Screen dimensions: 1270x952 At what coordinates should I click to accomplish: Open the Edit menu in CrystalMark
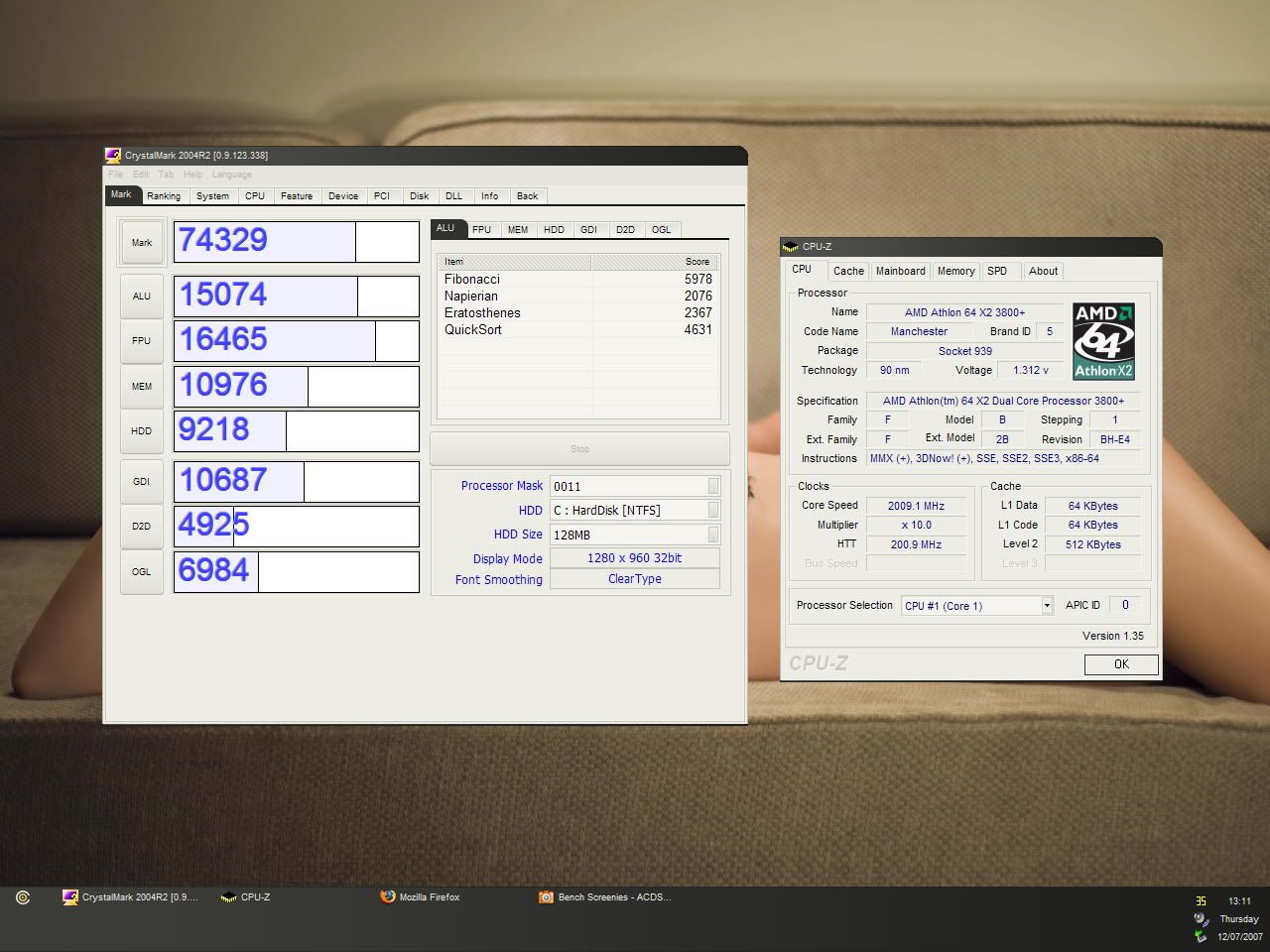pyautogui.click(x=141, y=175)
